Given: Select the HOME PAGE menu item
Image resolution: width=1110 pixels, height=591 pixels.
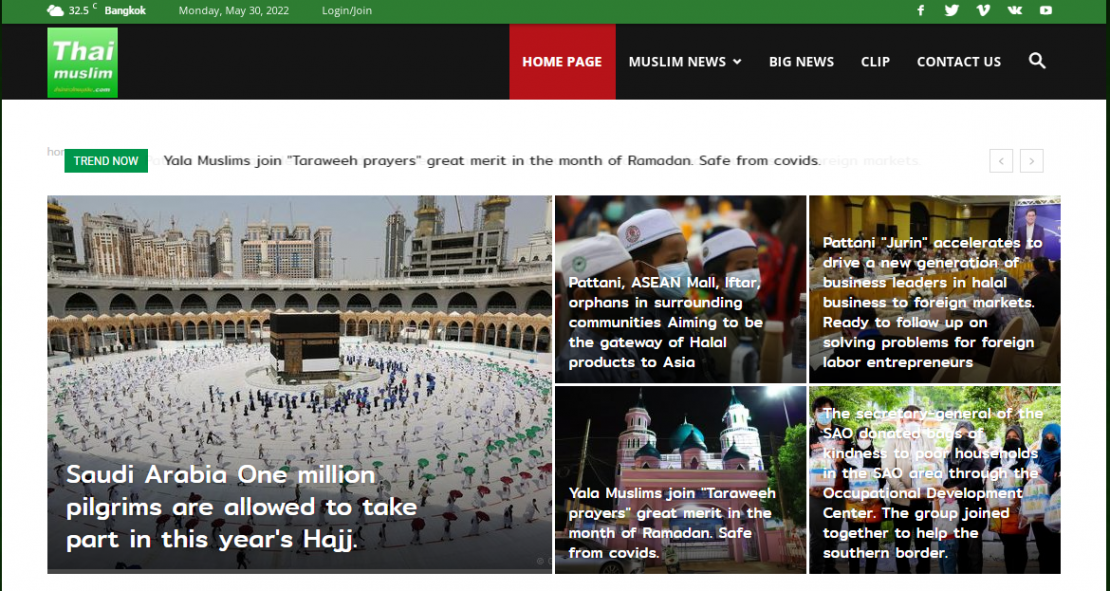Looking at the screenshot, I should (x=562, y=61).
